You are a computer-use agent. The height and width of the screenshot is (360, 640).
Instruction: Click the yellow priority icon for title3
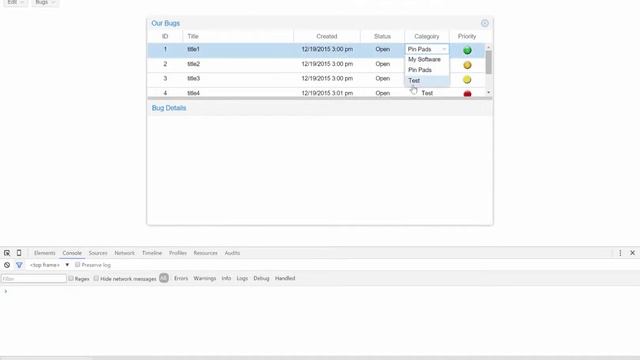[x=467, y=80]
